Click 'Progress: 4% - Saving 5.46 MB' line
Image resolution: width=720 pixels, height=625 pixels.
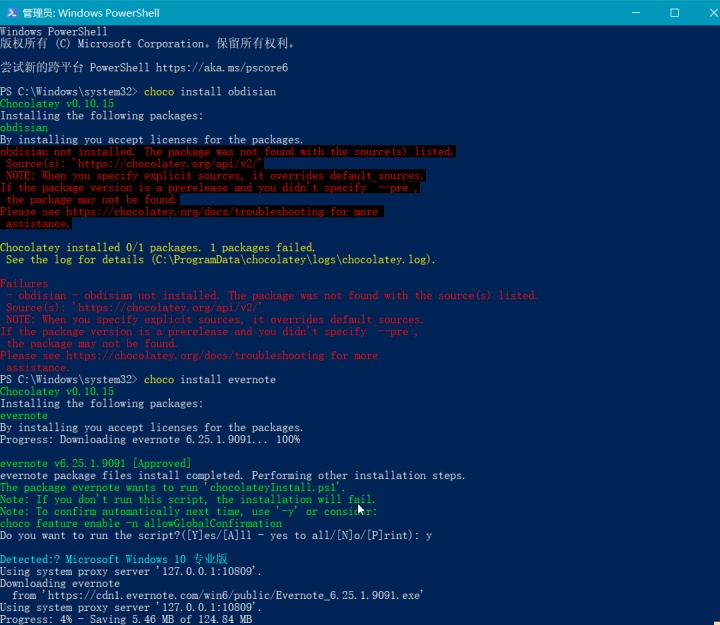click(126, 619)
